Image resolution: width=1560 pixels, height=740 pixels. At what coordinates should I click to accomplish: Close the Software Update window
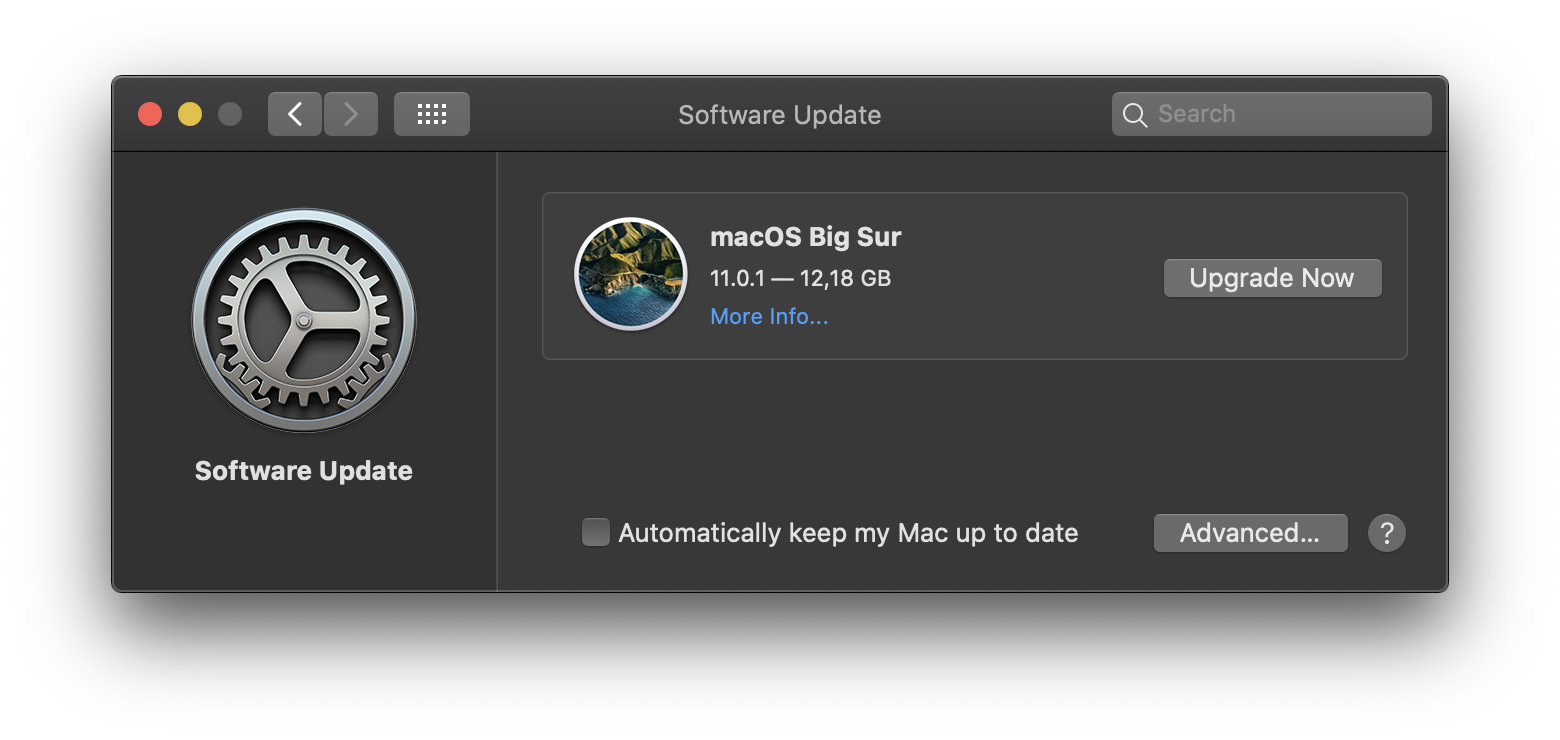150,114
